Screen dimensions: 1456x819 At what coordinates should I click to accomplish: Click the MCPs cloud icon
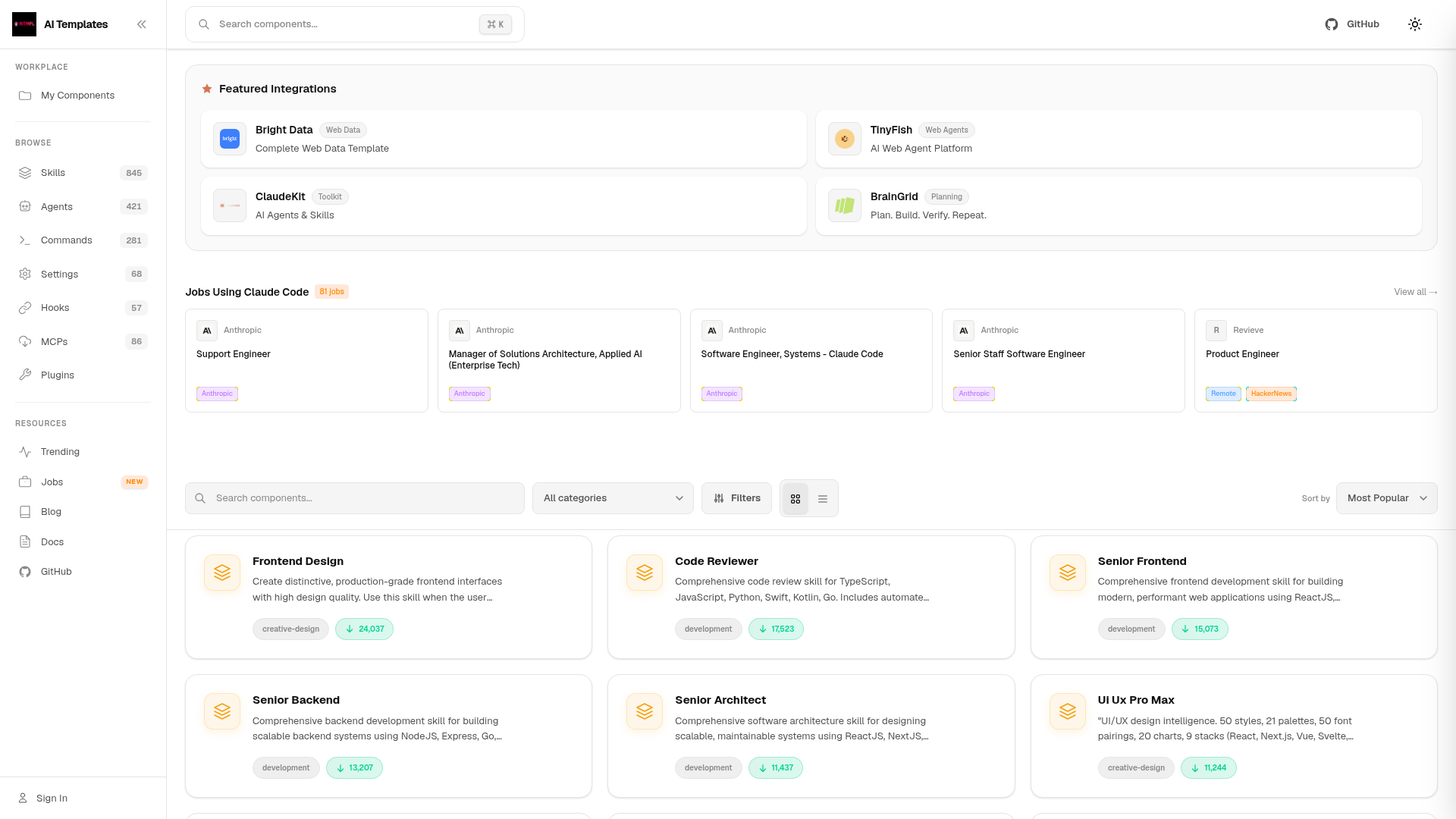25,341
